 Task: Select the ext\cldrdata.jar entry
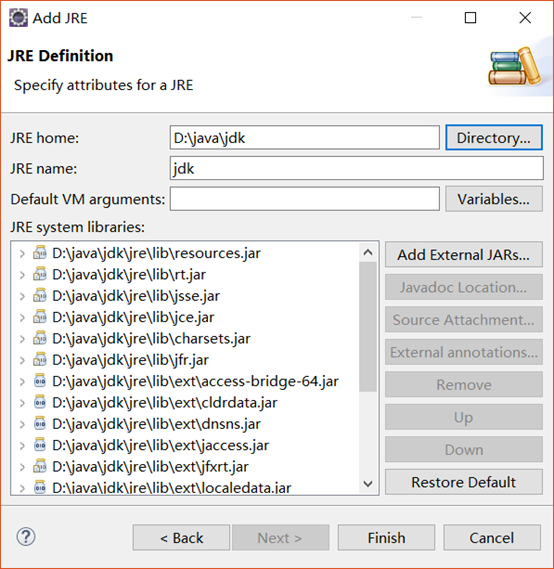(165, 403)
